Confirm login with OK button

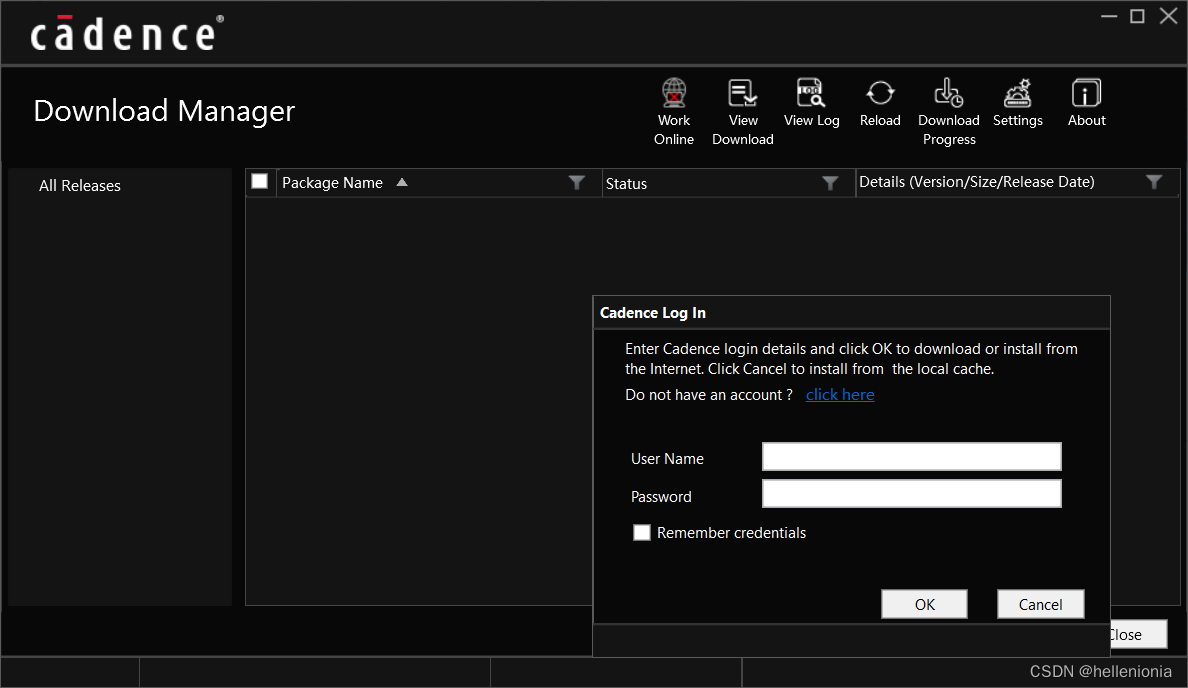(x=924, y=604)
